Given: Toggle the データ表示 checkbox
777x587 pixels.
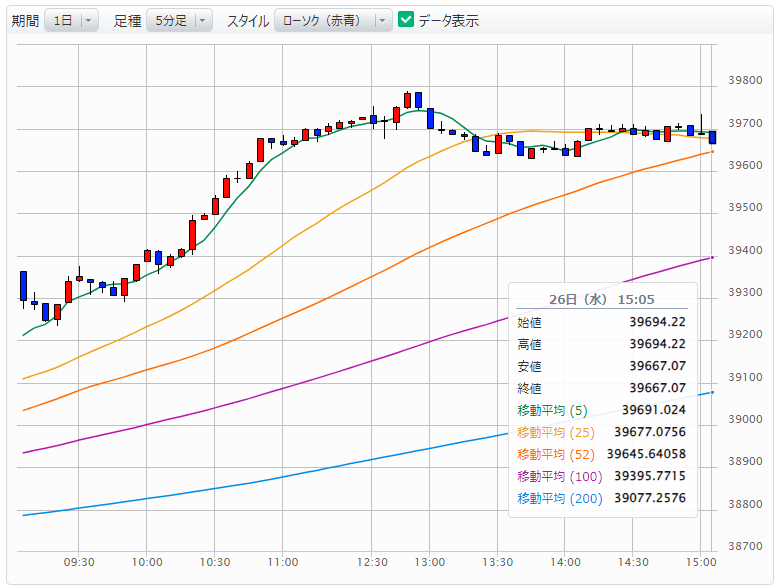Looking at the screenshot, I should [406, 20].
